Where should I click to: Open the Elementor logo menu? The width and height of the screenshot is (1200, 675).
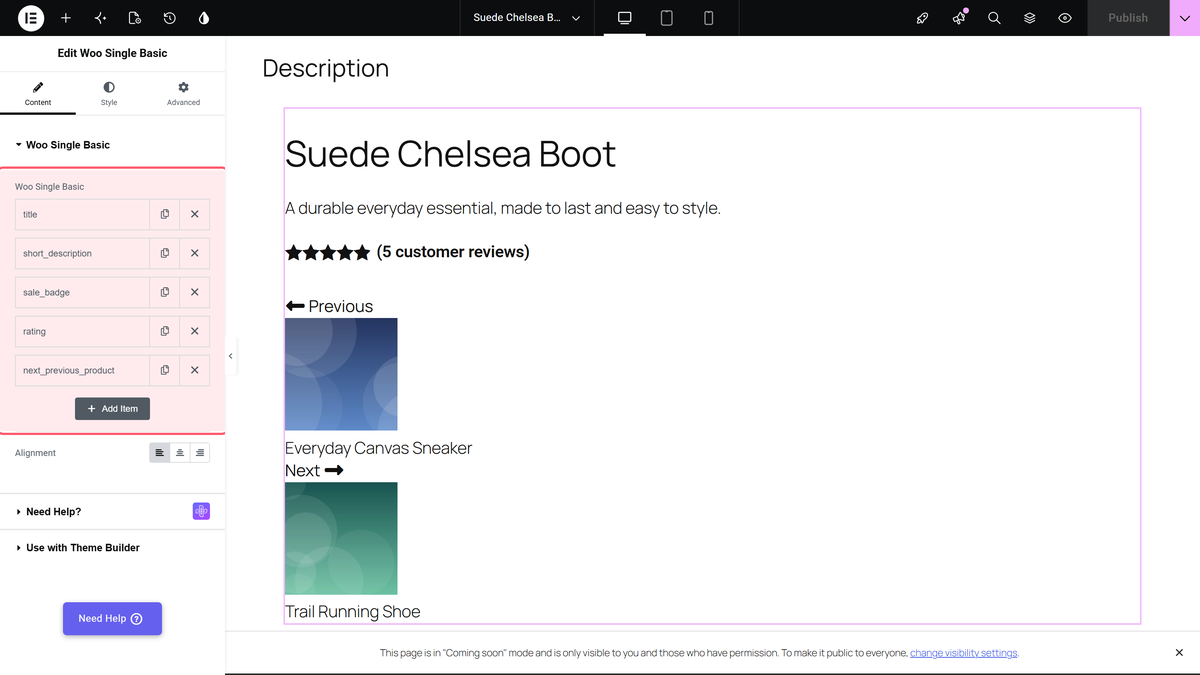31,18
